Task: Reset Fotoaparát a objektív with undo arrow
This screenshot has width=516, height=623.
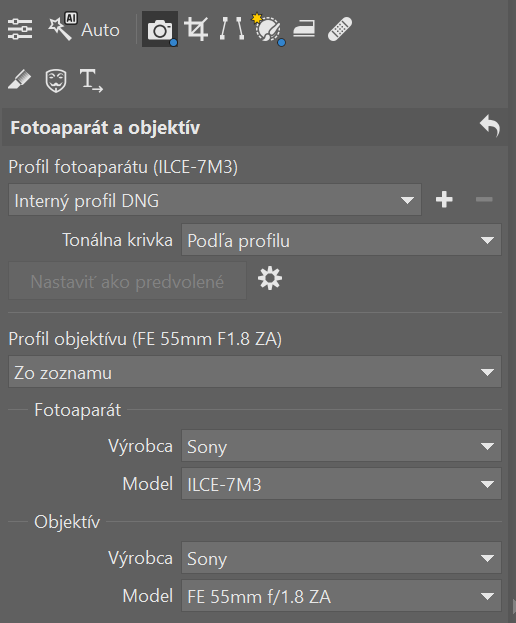Action: [x=490, y=127]
